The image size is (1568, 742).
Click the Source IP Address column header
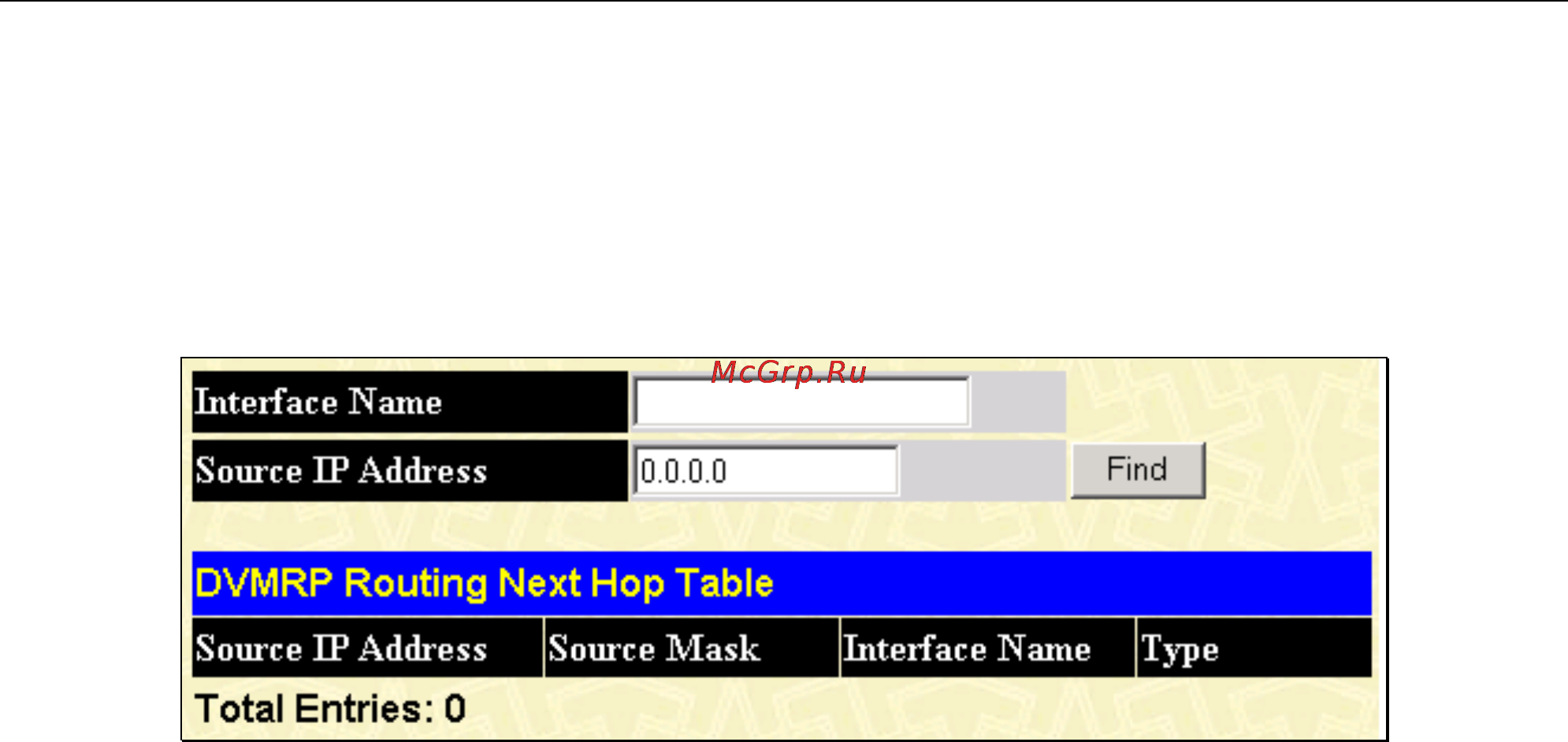point(368,648)
